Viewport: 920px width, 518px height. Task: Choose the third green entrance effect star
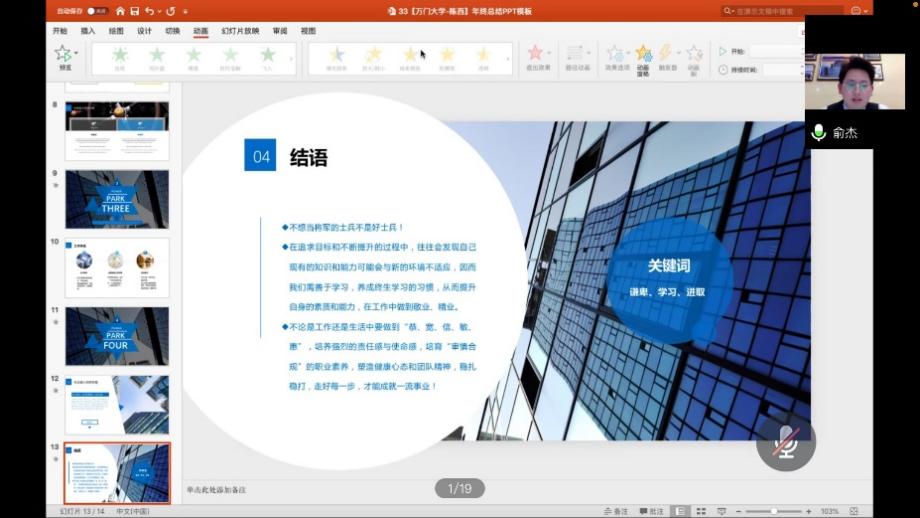coord(194,55)
